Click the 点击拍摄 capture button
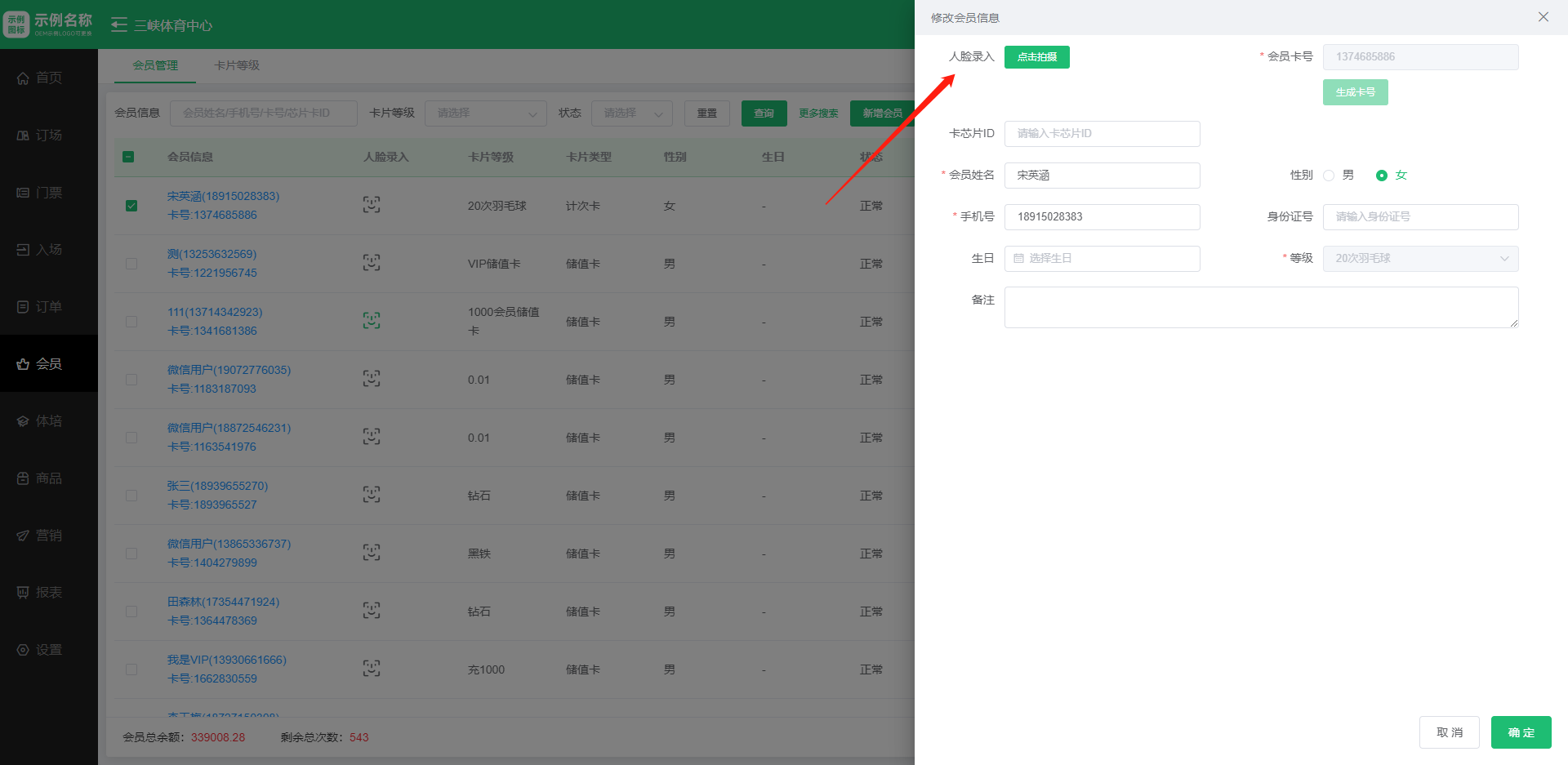 1036,57
